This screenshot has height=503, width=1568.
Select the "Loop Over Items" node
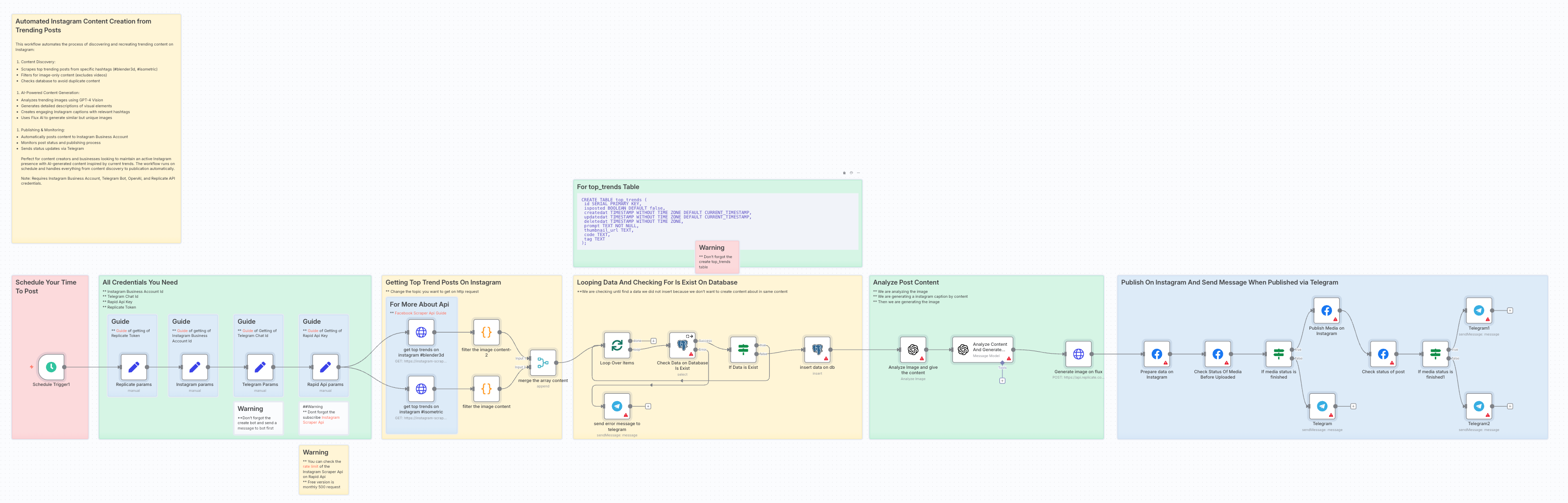coord(617,345)
